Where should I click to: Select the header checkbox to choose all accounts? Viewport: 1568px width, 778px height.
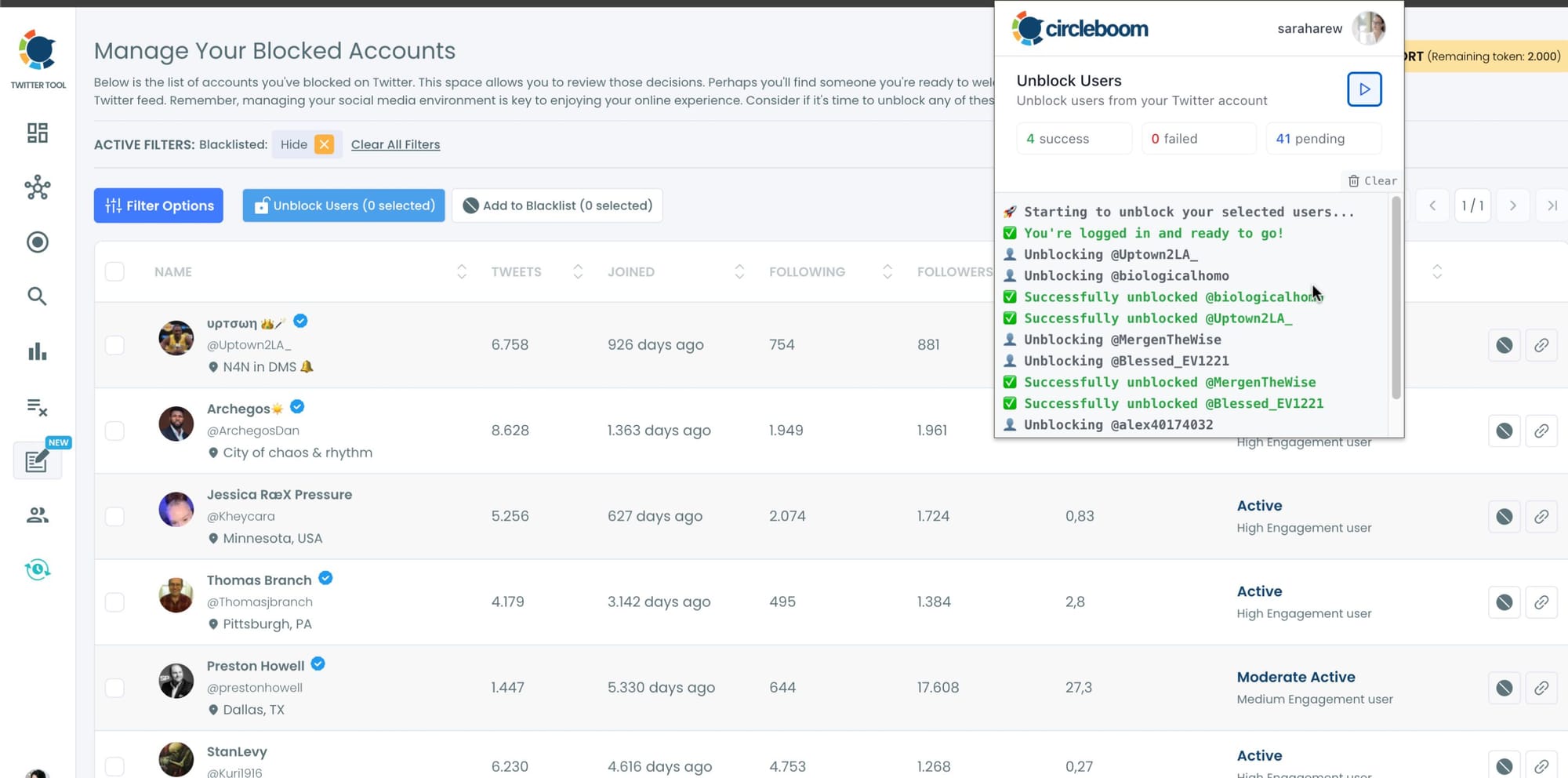(x=114, y=271)
